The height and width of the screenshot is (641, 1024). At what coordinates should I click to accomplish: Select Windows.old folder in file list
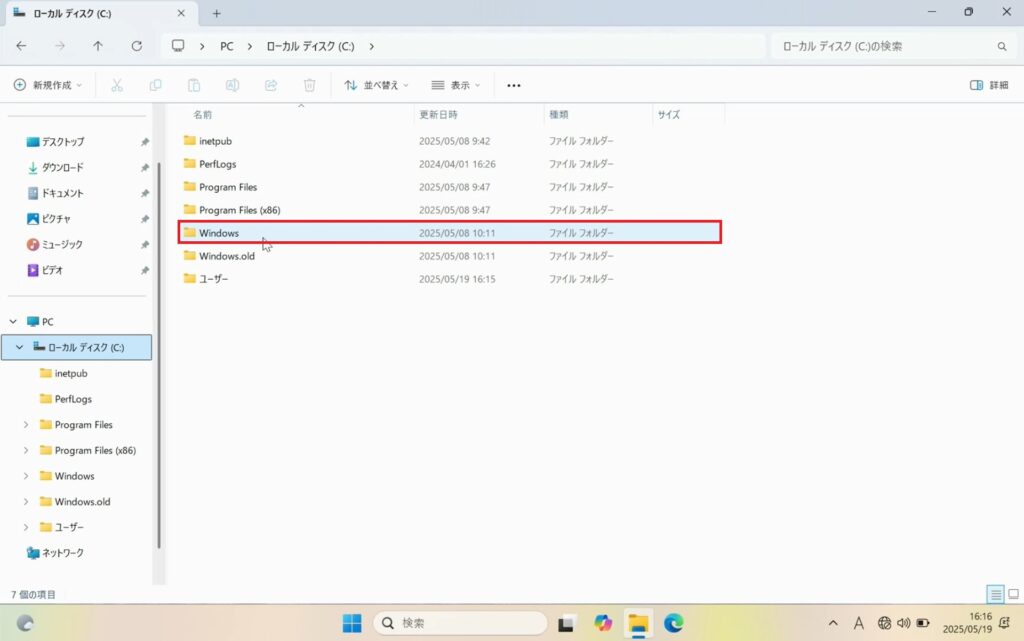click(450, 256)
